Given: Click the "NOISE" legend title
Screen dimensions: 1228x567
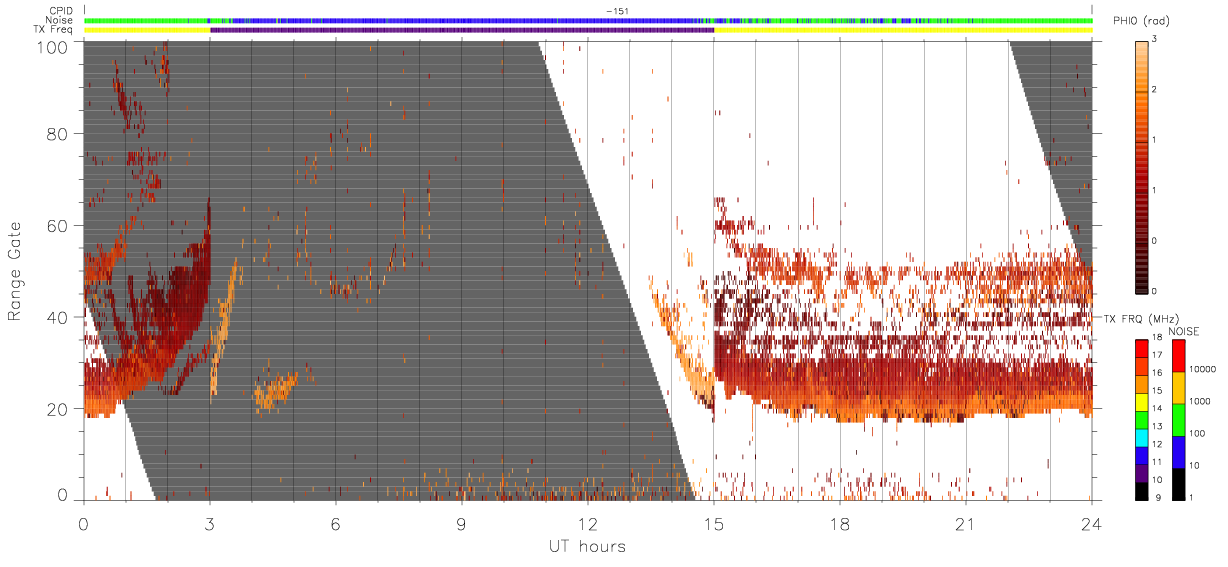Looking at the screenshot, I should tap(1186, 330).
